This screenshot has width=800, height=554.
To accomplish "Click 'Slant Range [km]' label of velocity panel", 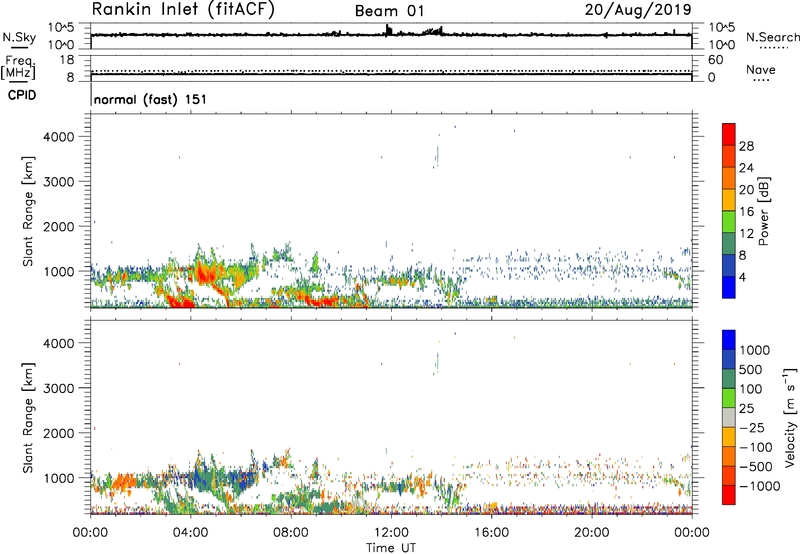I will pos(28,417).
